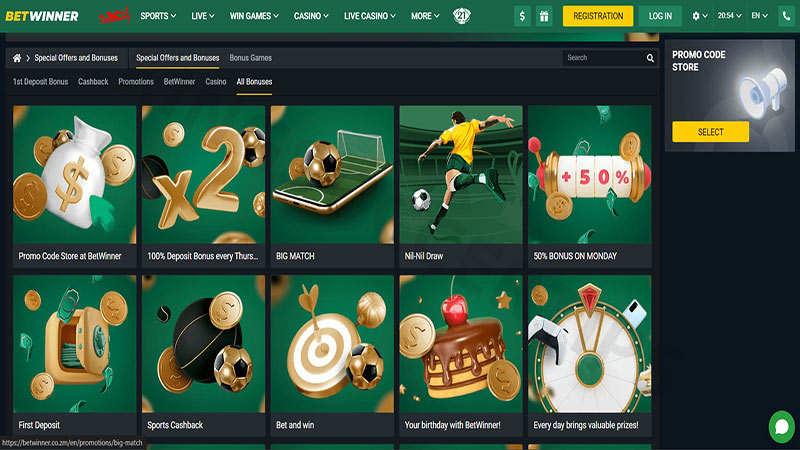The image size is (800, 450).
Task: Open the EN language dropdown
Action: tap(759, 16)
